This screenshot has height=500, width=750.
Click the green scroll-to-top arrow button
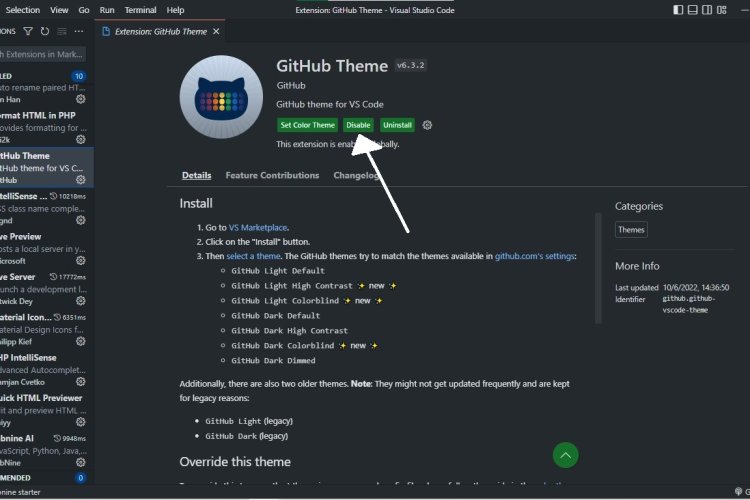[565, 455]
